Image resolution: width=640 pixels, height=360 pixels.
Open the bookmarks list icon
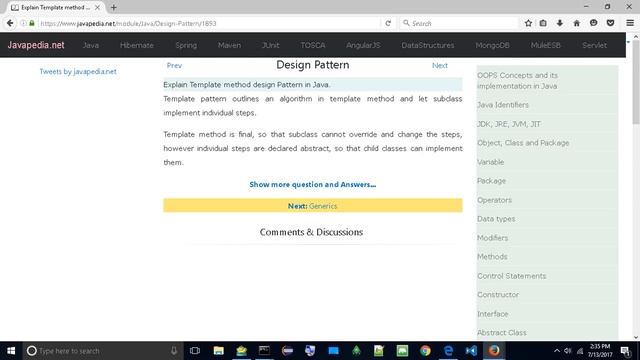point(543,23)
